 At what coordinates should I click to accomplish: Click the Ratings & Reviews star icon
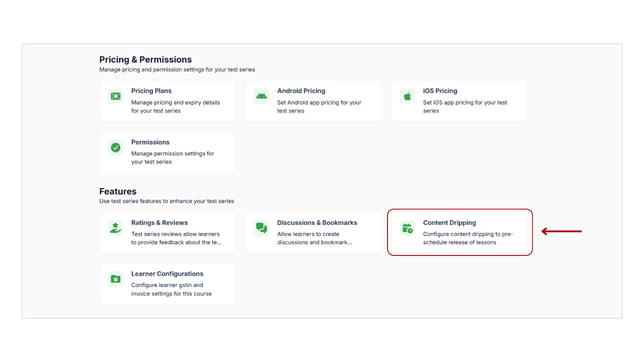[115, 228]
